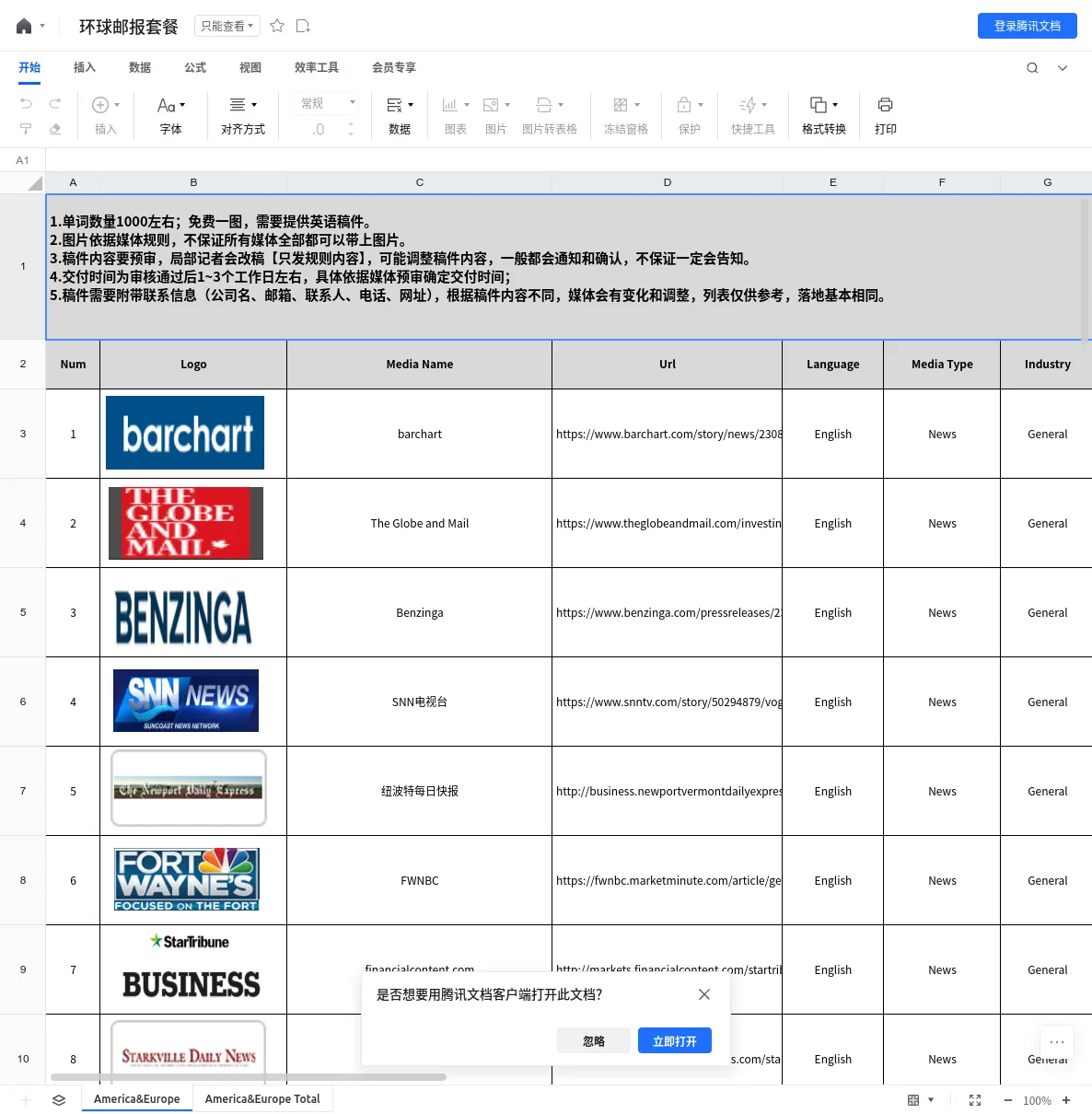This screenshot has width=1092, height=1114.
Task: Click the '纽波特每日快报' media name cell
Action: 420,791
